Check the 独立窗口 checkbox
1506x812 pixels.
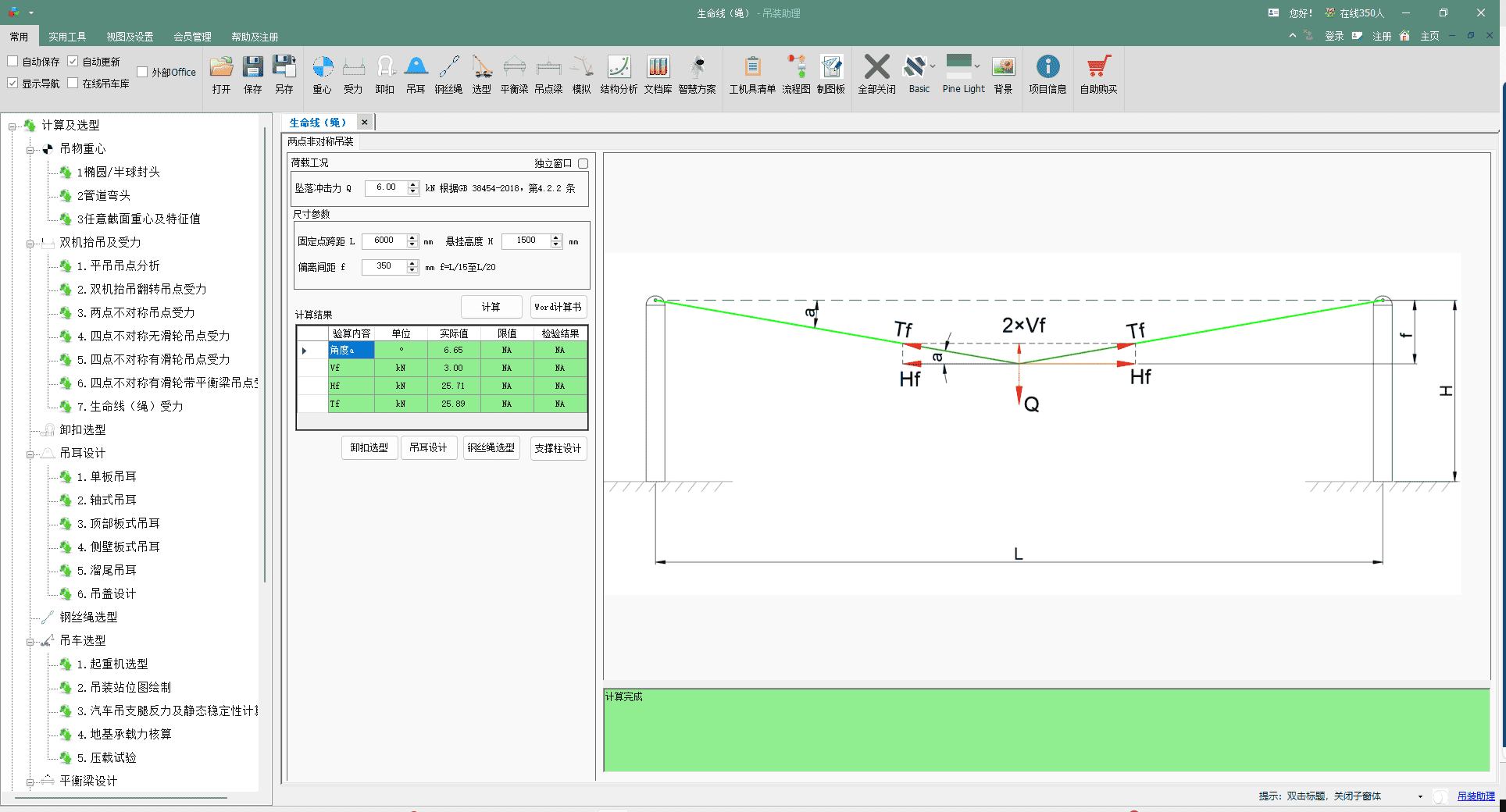coord(583,164)
